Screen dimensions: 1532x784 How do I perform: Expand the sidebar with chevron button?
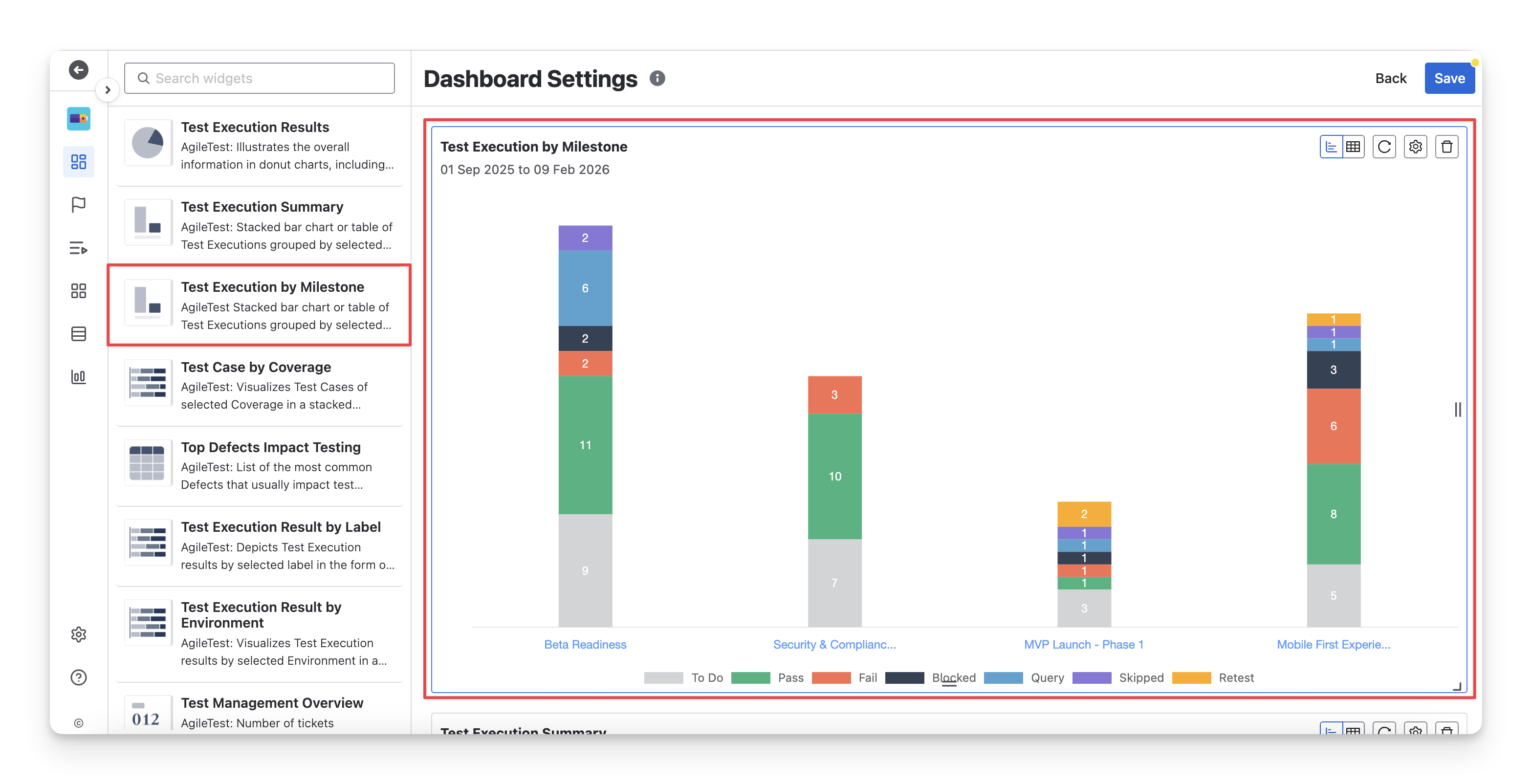pos(108,90)
